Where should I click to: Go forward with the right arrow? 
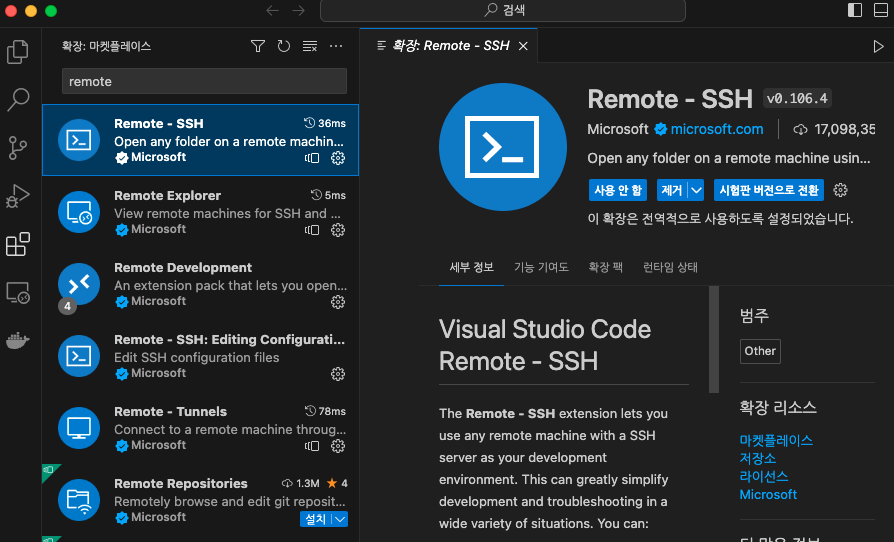pos(298,10)
